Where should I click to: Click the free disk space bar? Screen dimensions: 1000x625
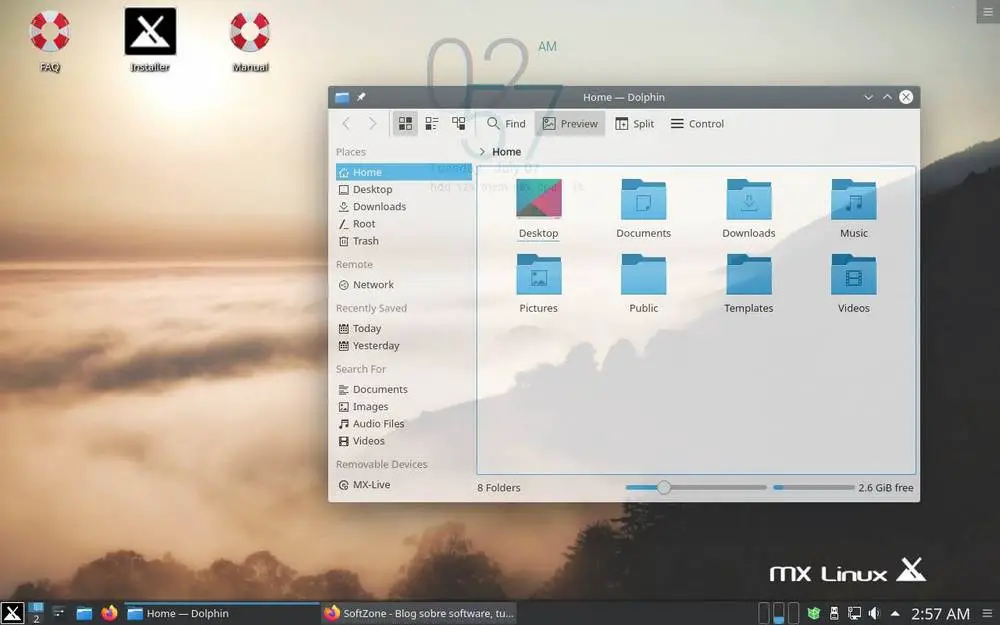[x=814, y=487]
